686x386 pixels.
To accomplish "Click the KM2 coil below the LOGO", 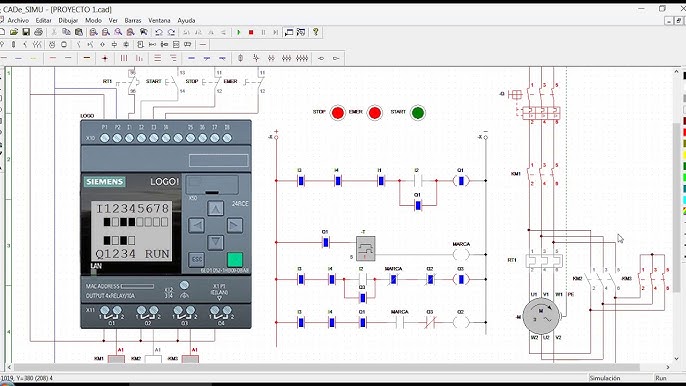I will click(153, 359).
